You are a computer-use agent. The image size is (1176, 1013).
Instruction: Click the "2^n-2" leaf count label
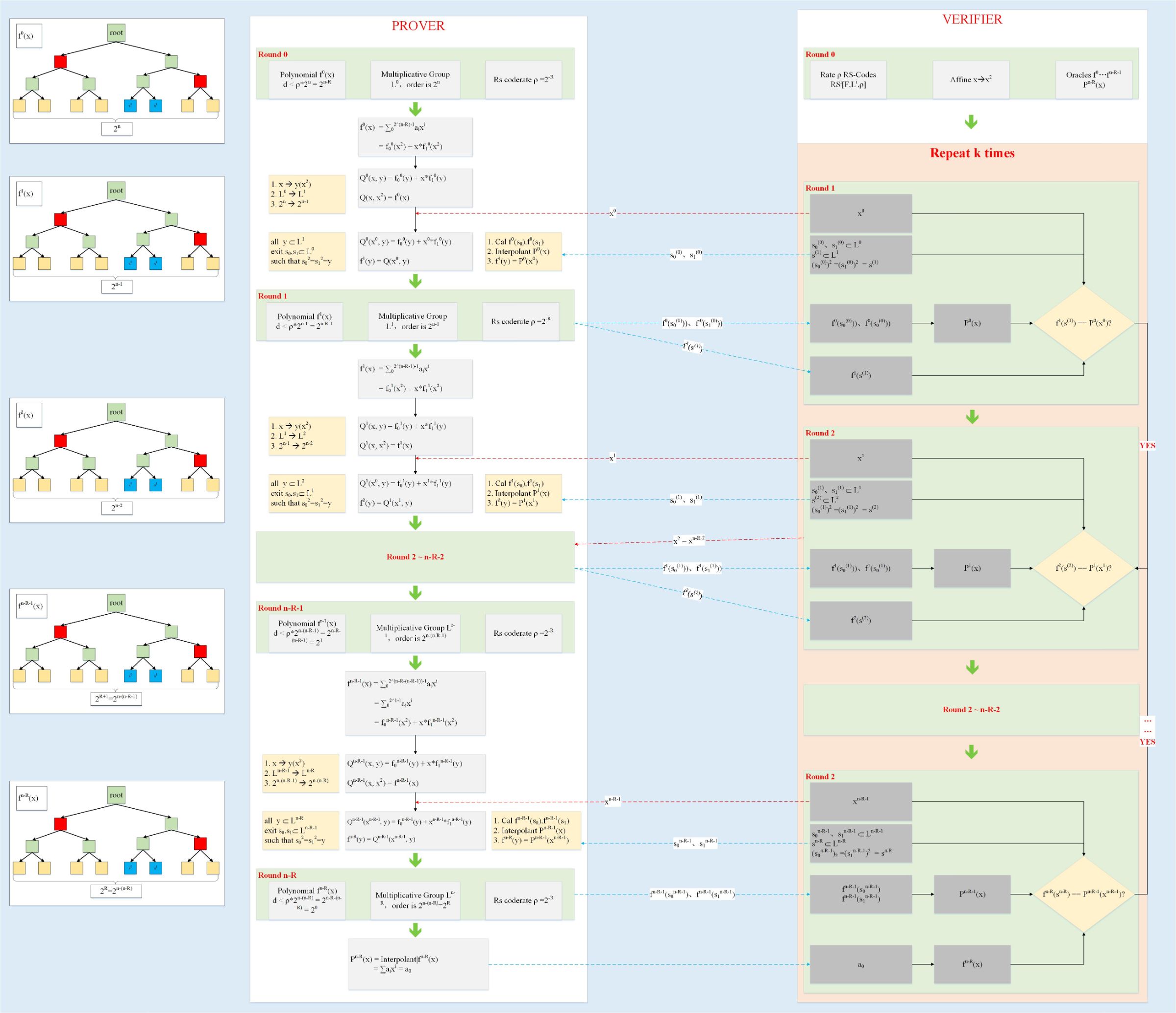117,508
